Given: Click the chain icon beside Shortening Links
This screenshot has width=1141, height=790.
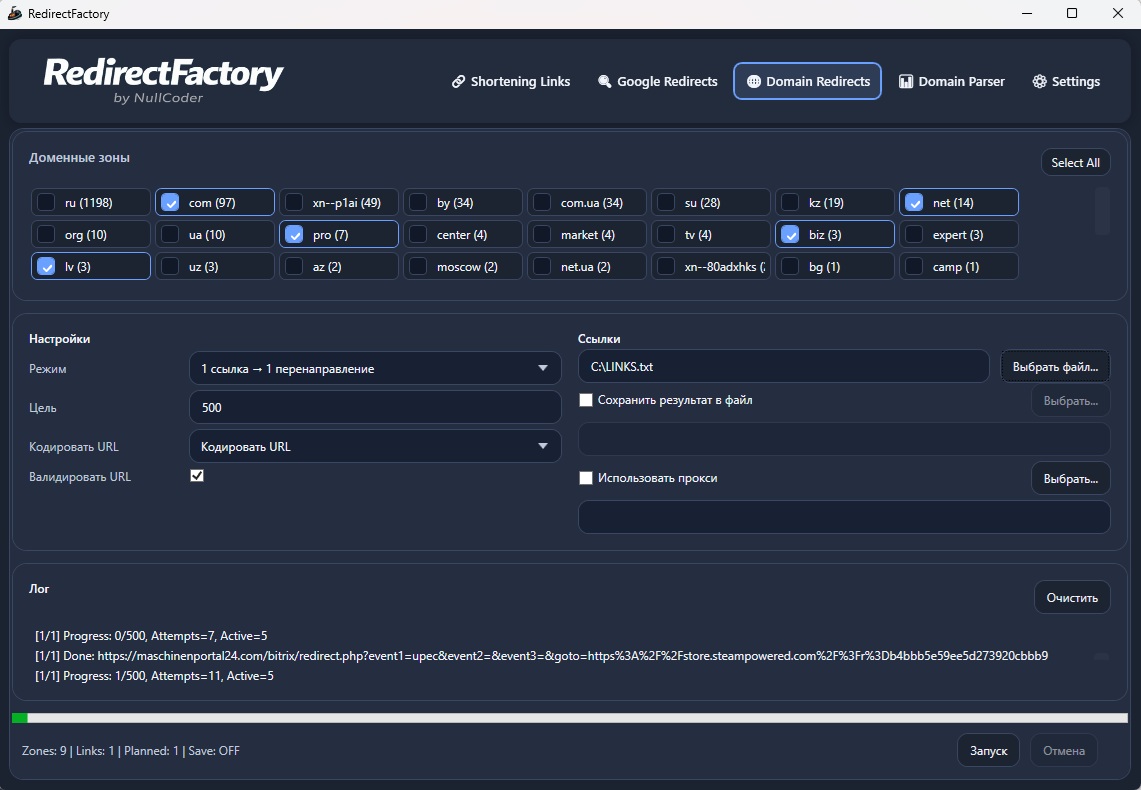Looking at the screenshot, I should pyautogui.click(x=458, y=82).
